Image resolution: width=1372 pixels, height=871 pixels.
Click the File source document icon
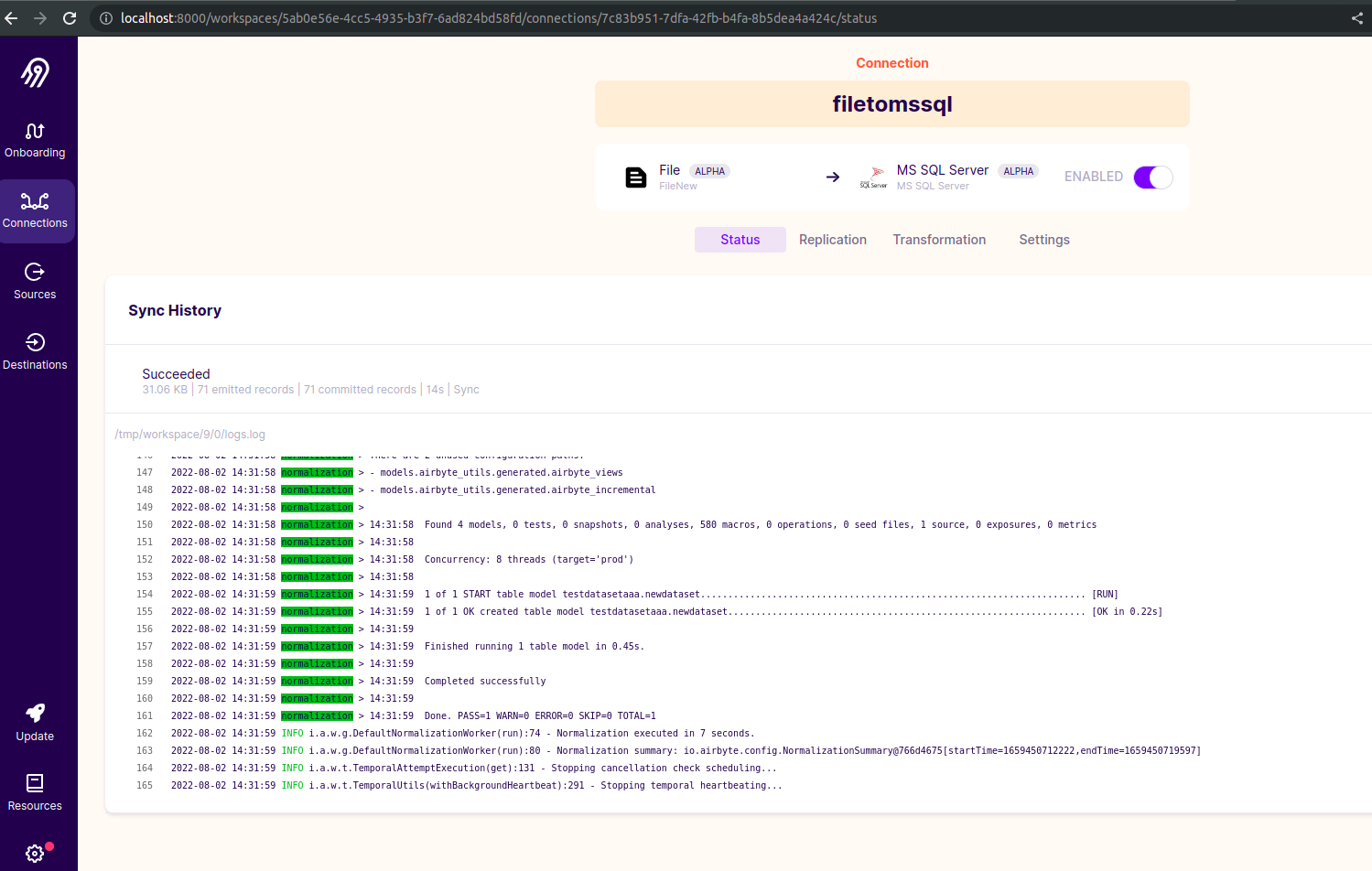click(636, 177)
